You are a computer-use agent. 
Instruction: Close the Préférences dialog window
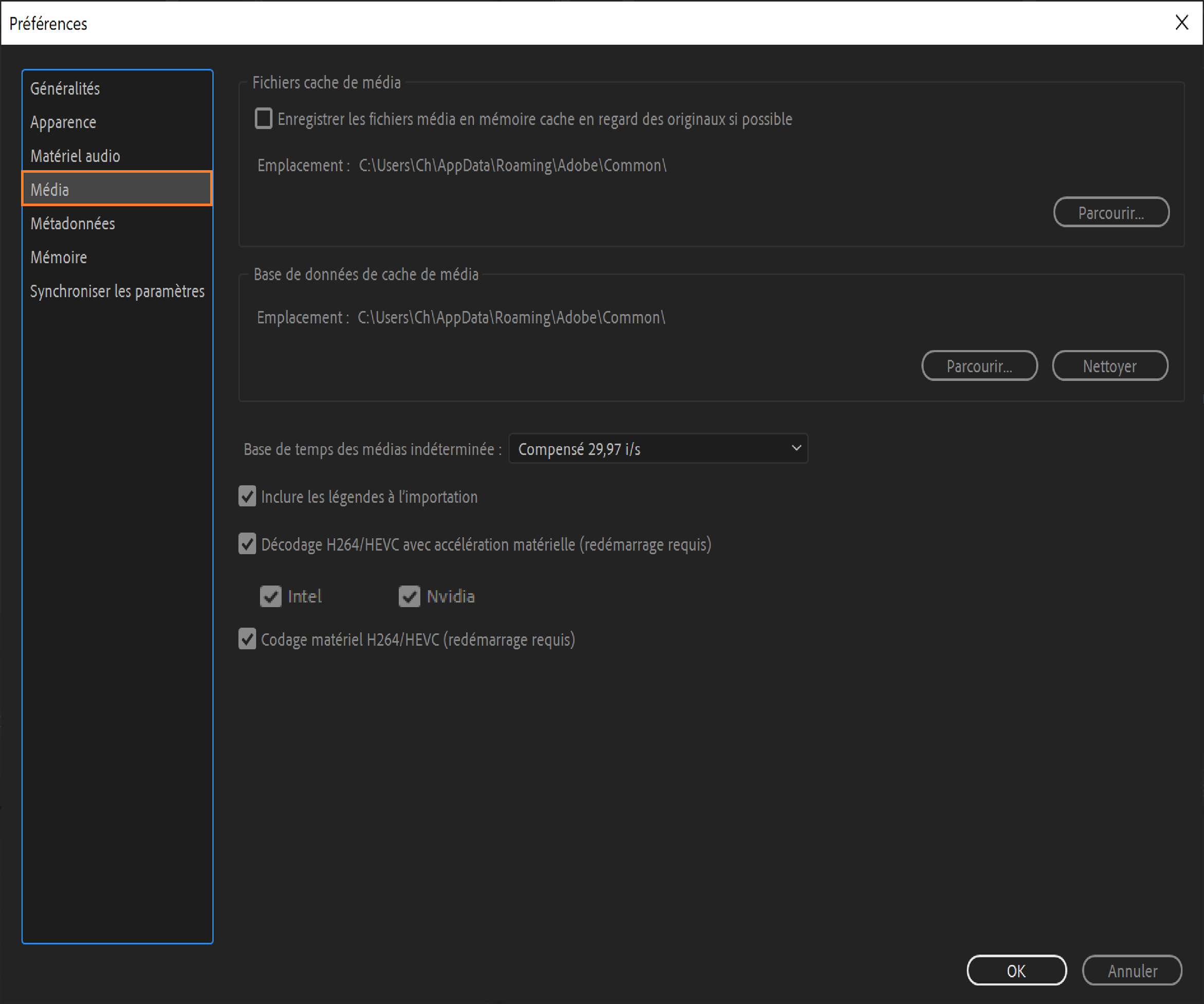click(1181, 23)
